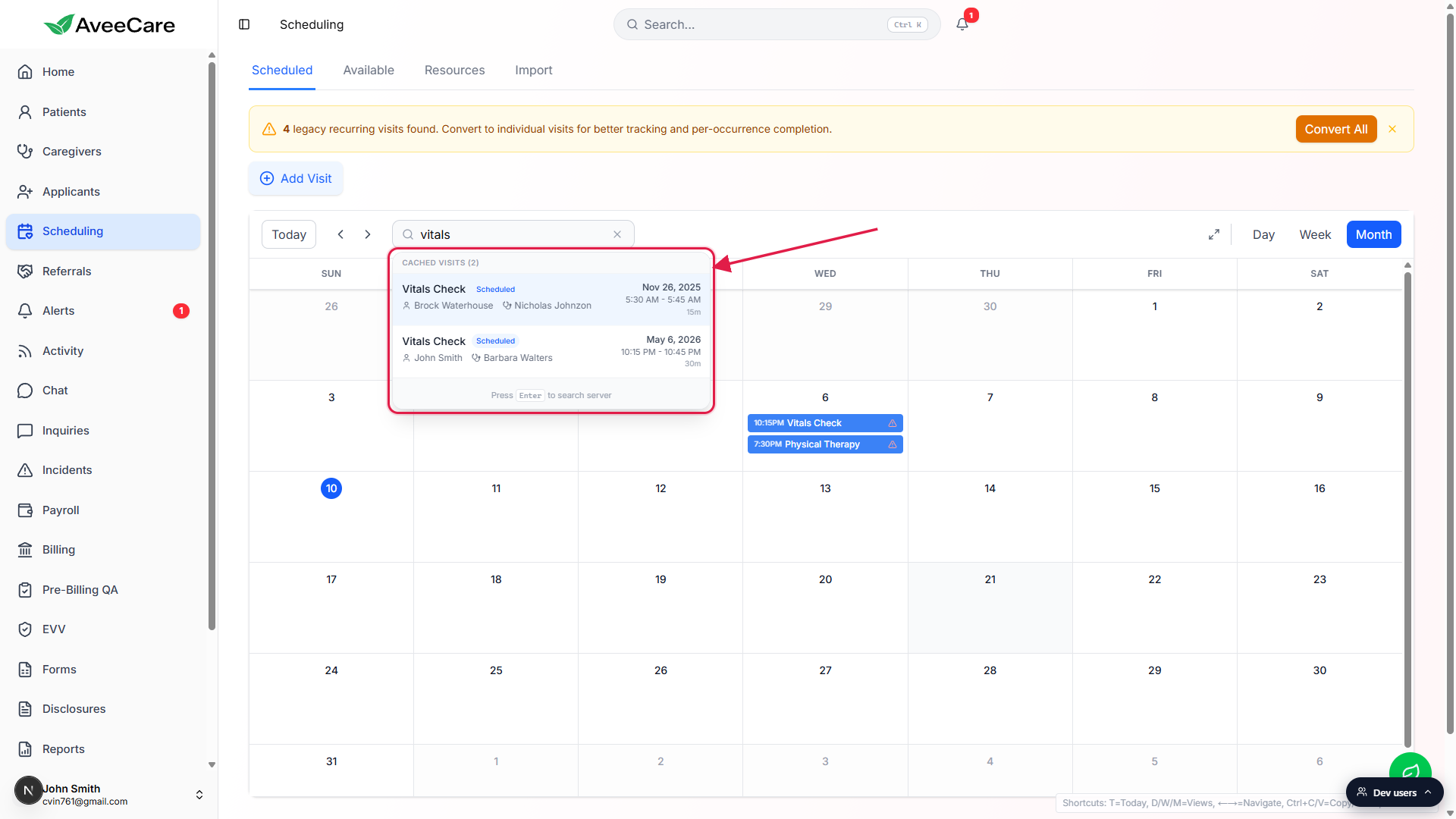Select the May 6, 2026 Vitals Check result
Viewport: 1456px width, 819px height.
point(551,351)
